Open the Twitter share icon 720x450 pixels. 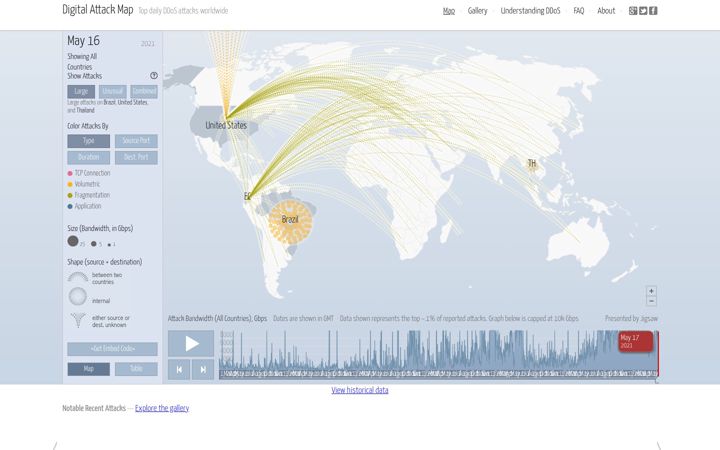pyautogui.click(x=643, y=11)
